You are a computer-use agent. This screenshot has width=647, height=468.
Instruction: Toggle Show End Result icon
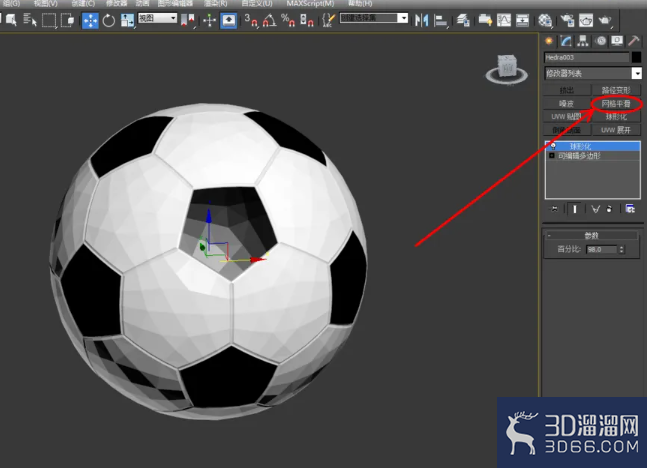tap(575, 209)
